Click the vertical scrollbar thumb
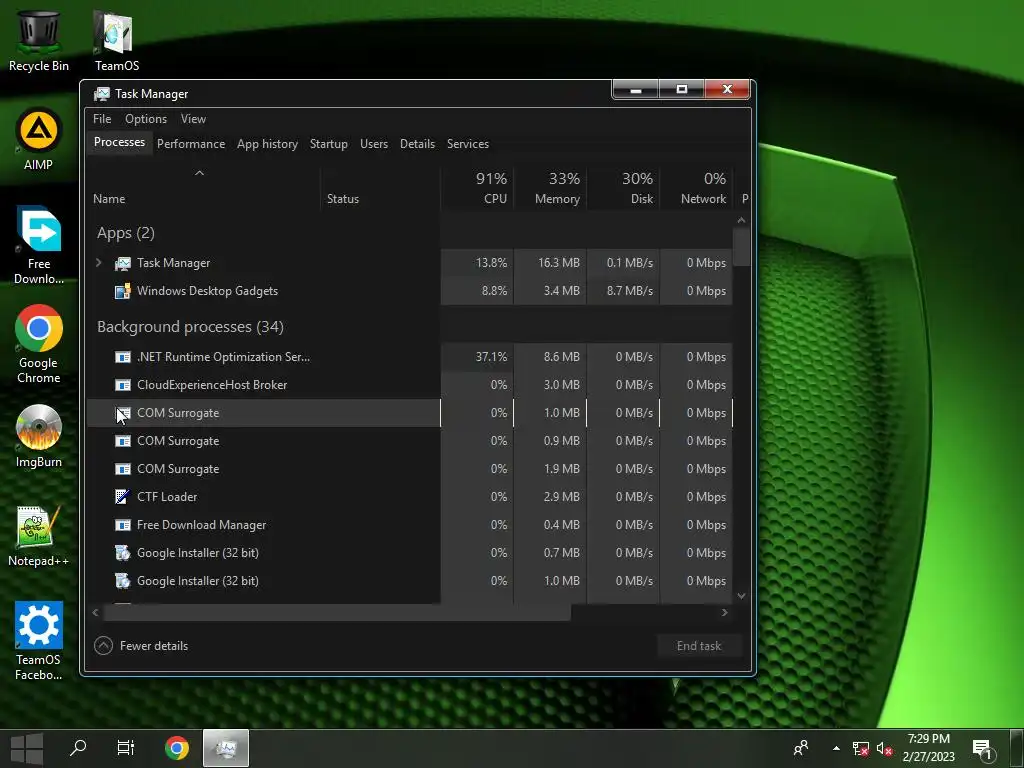The height and width of the screenshot is (768, 1024). [741, 248]
